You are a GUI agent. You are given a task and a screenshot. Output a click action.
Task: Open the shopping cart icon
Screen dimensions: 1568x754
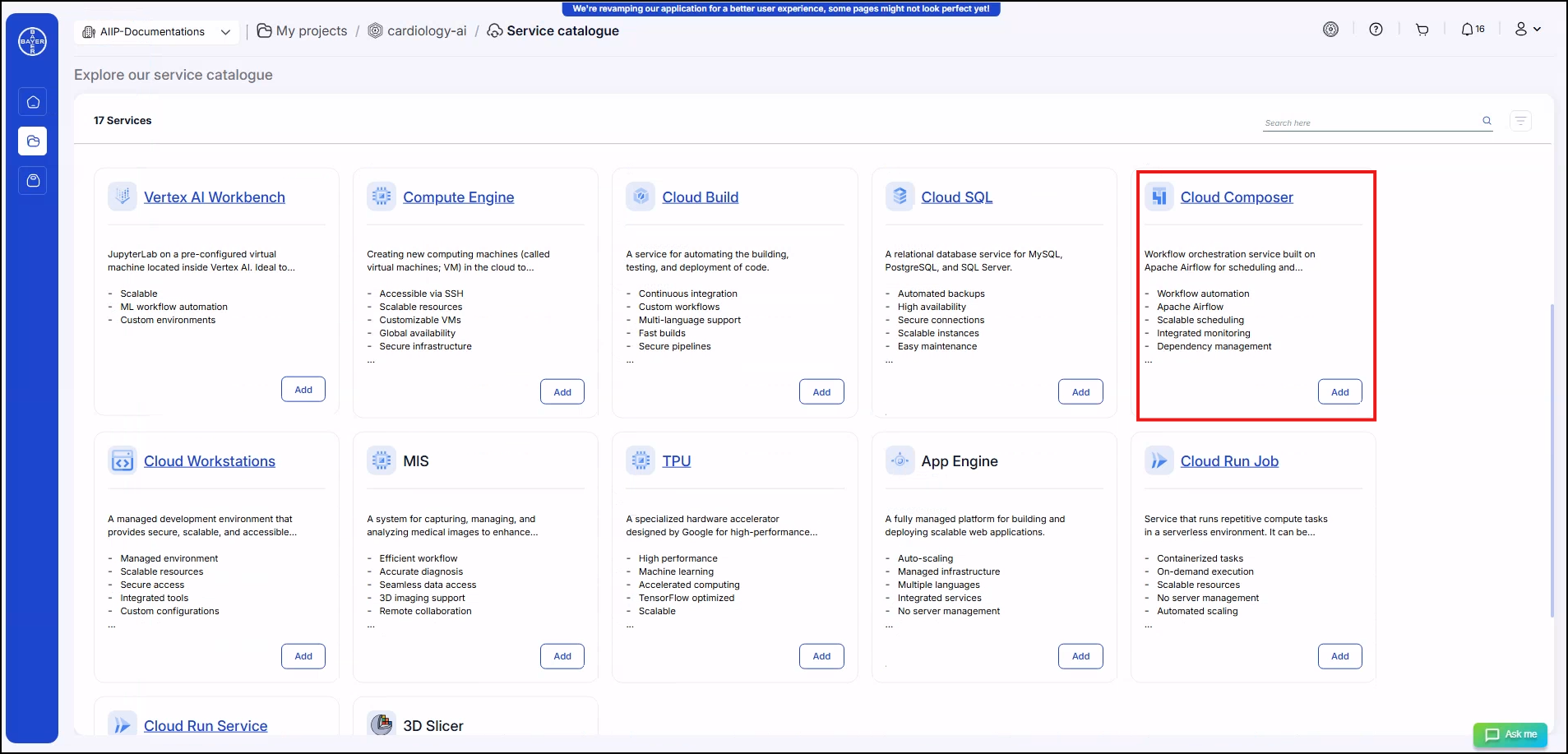point(1422,30)
